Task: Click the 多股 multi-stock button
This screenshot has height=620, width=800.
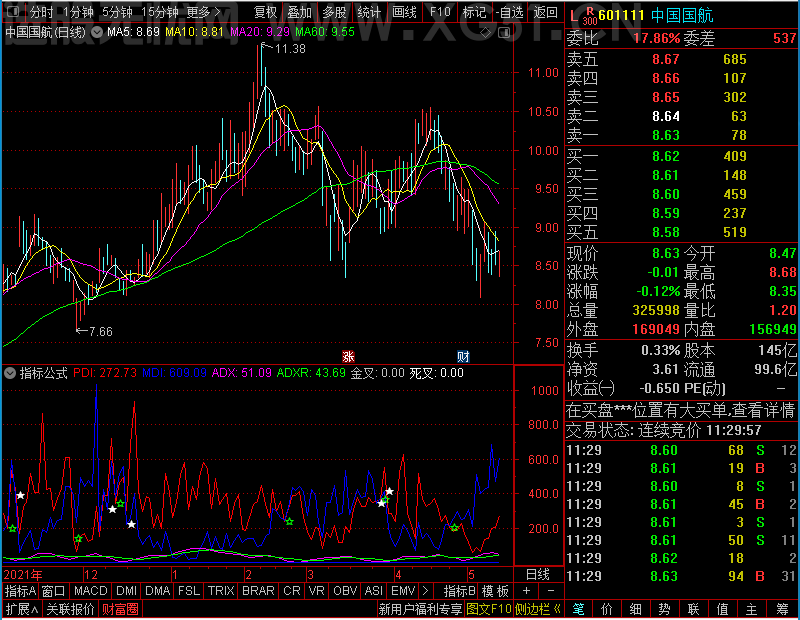Action: [x=335, y=12]
